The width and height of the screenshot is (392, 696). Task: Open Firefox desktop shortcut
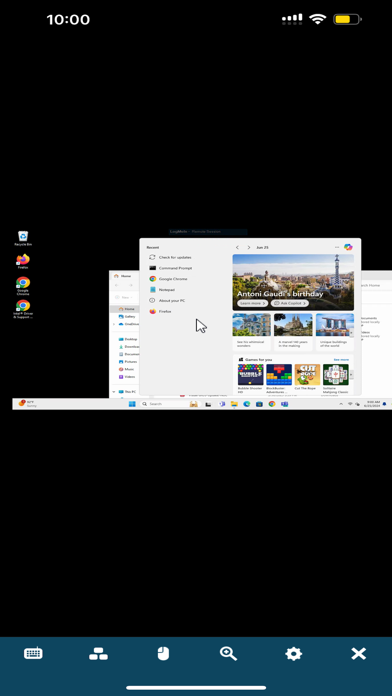(x=23, y=261)
